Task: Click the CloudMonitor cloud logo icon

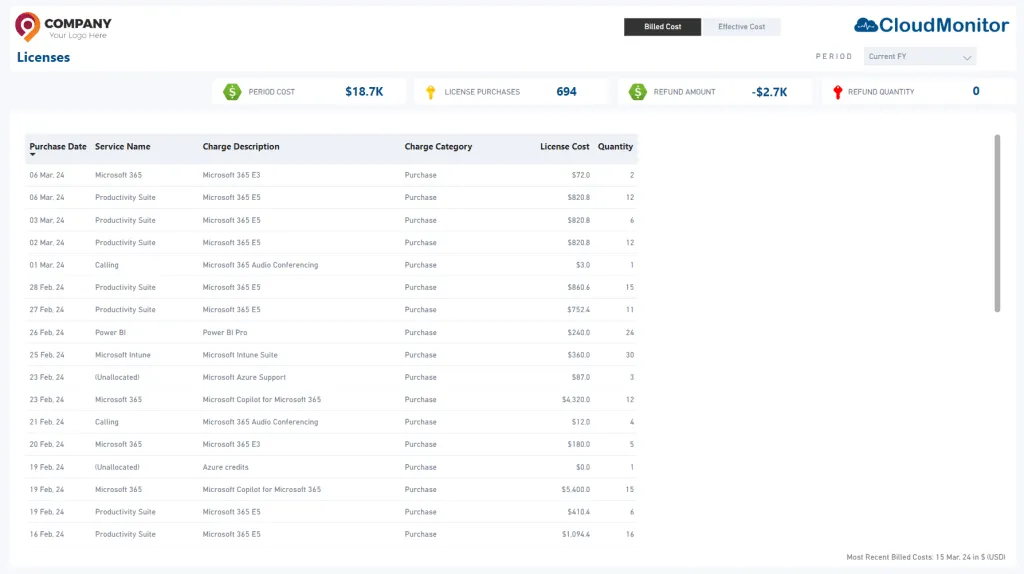Action: click(x=865, y=25)
